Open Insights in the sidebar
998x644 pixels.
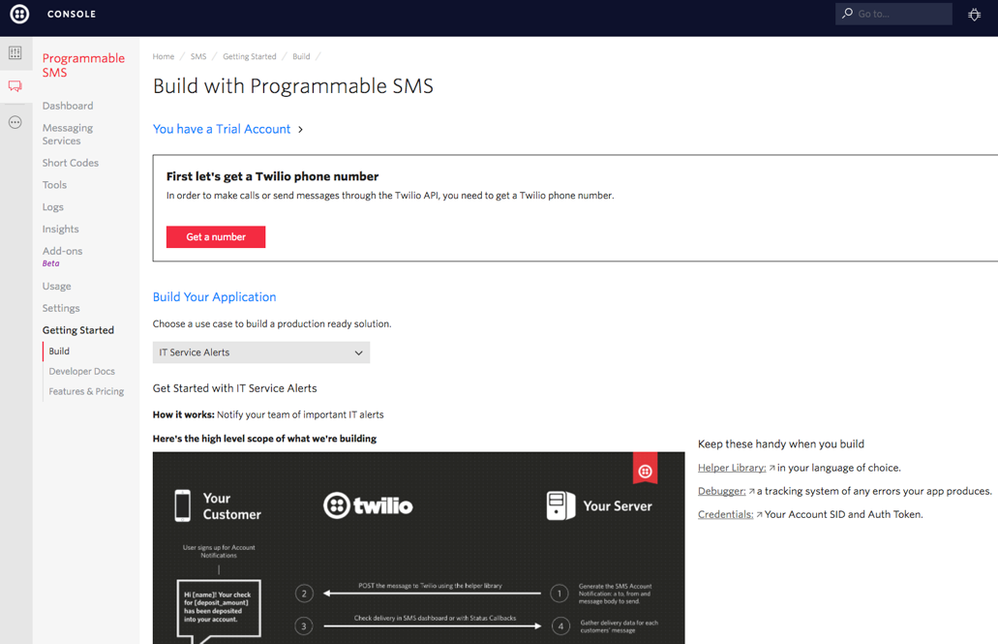click(x=60, y=229)
